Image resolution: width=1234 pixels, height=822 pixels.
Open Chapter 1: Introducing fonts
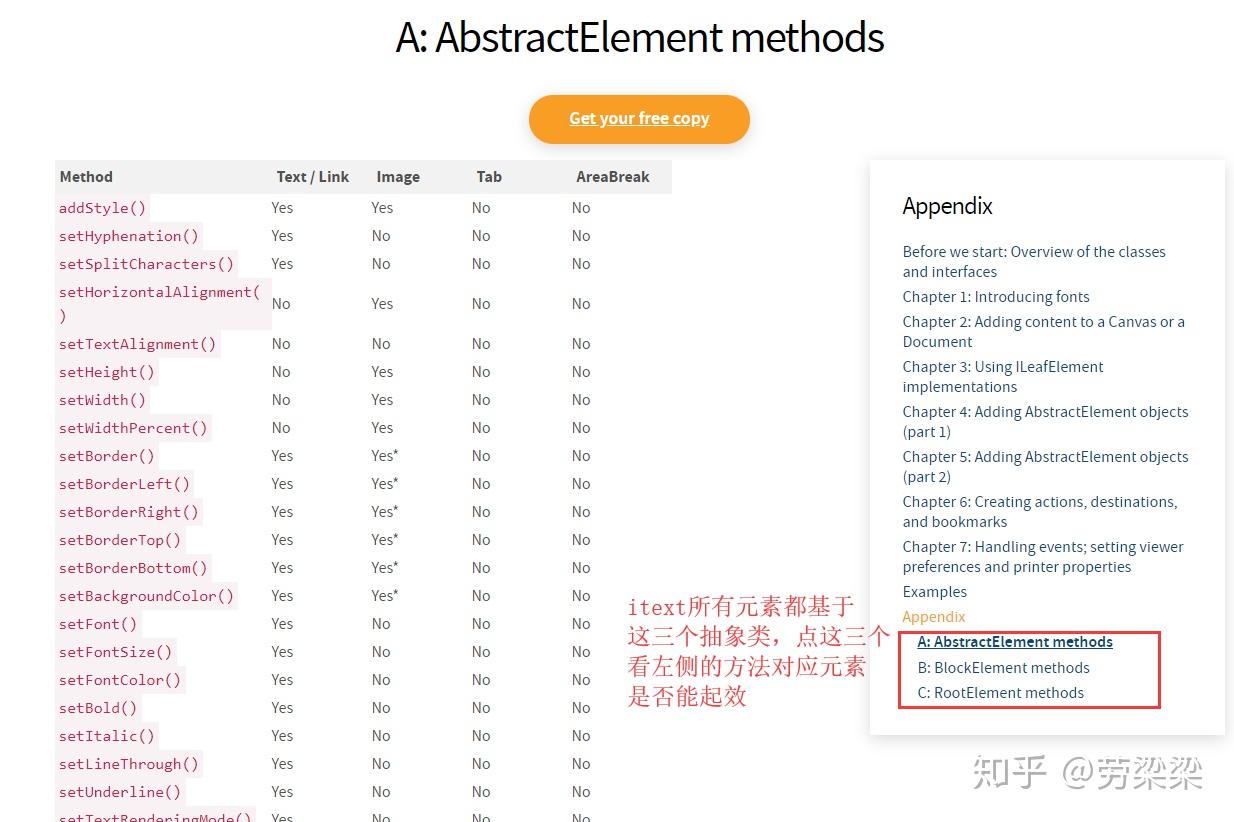[996, 296]
